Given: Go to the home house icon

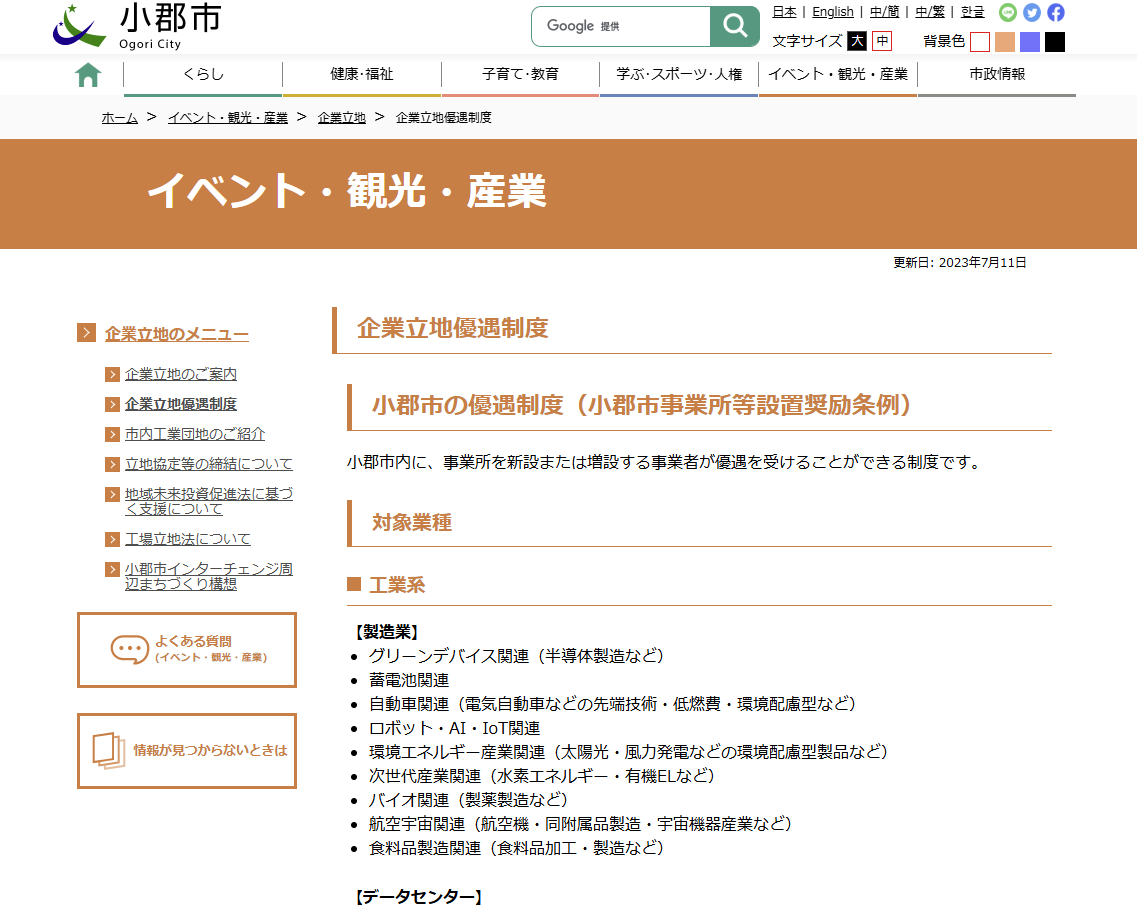Looking at the screenshot, I should [x=88, y=75].
